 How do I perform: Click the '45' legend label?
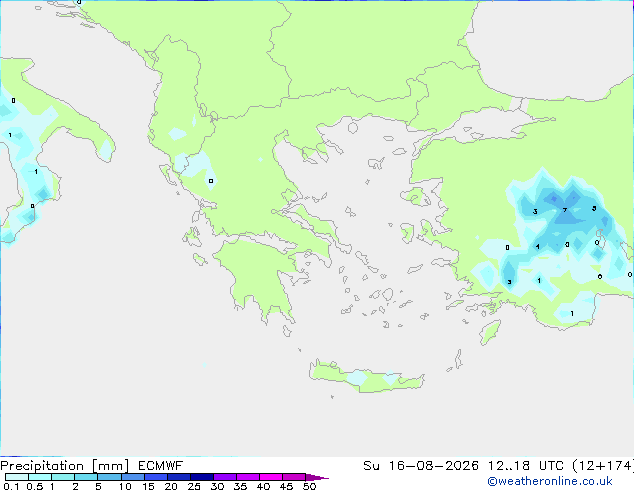(x=286, y=486)
